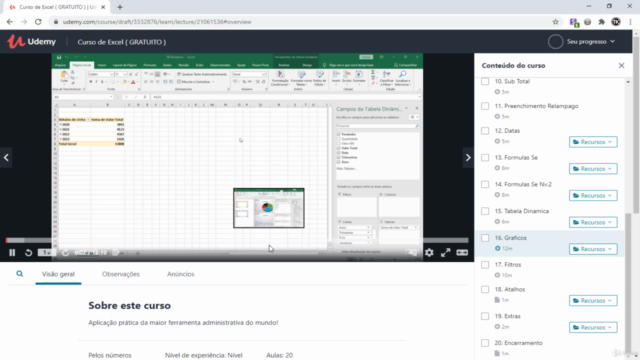Check the 20. Encerramento lecture box
This screenshot has width=640, height=360.
(x=485, y=343)
